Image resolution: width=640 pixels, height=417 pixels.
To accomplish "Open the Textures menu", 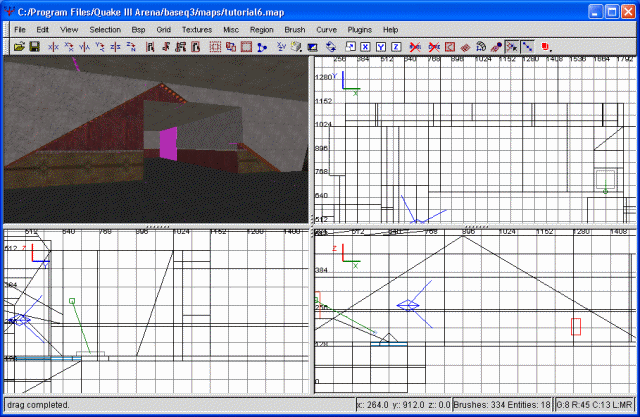I will pyautogui.click(x=197, y=30).
